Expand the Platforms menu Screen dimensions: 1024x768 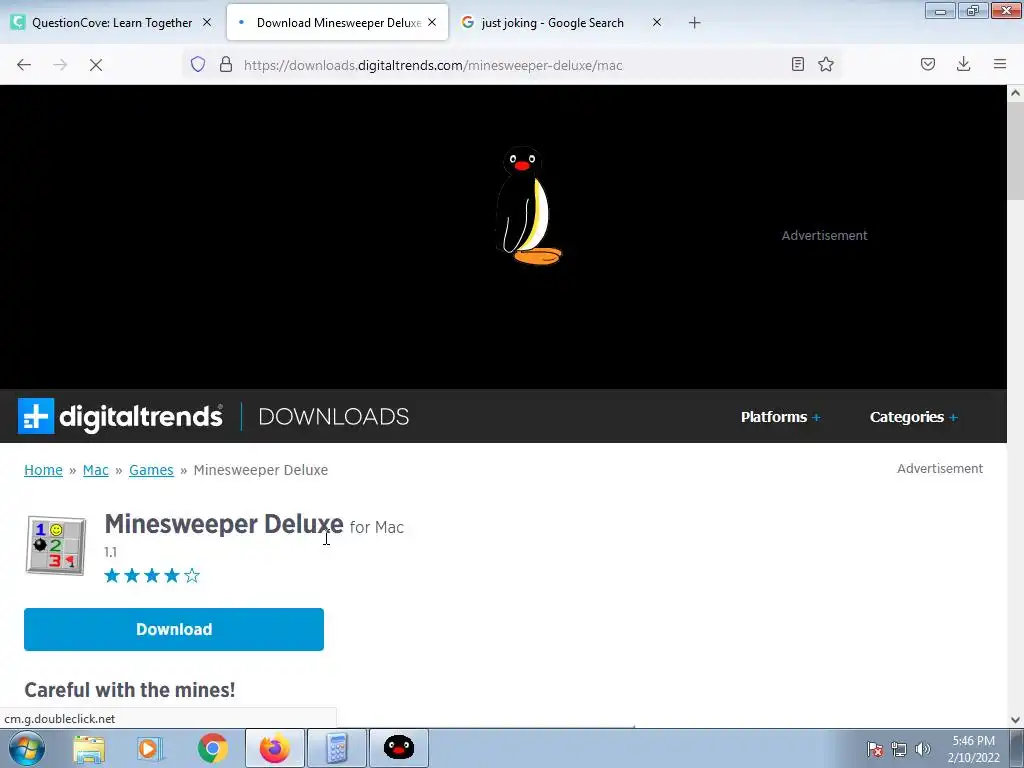780,417
